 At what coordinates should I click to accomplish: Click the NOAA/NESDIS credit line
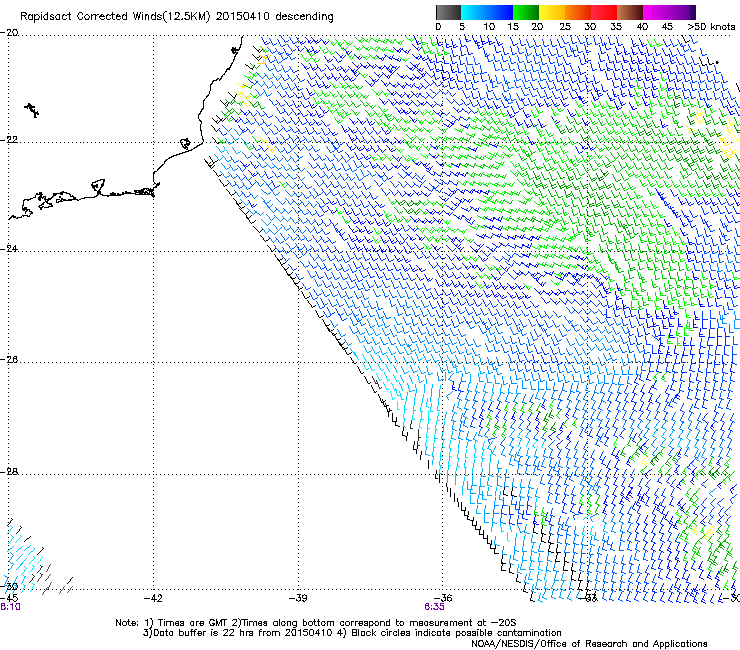[x=589, y=644]
